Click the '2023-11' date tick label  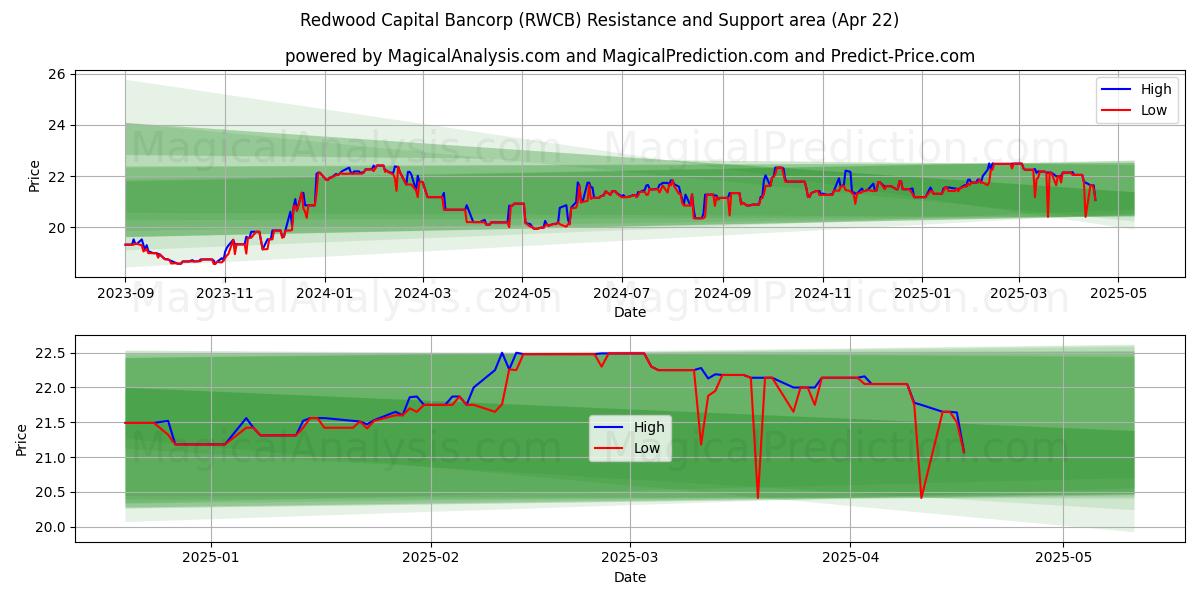click(224, 294)
